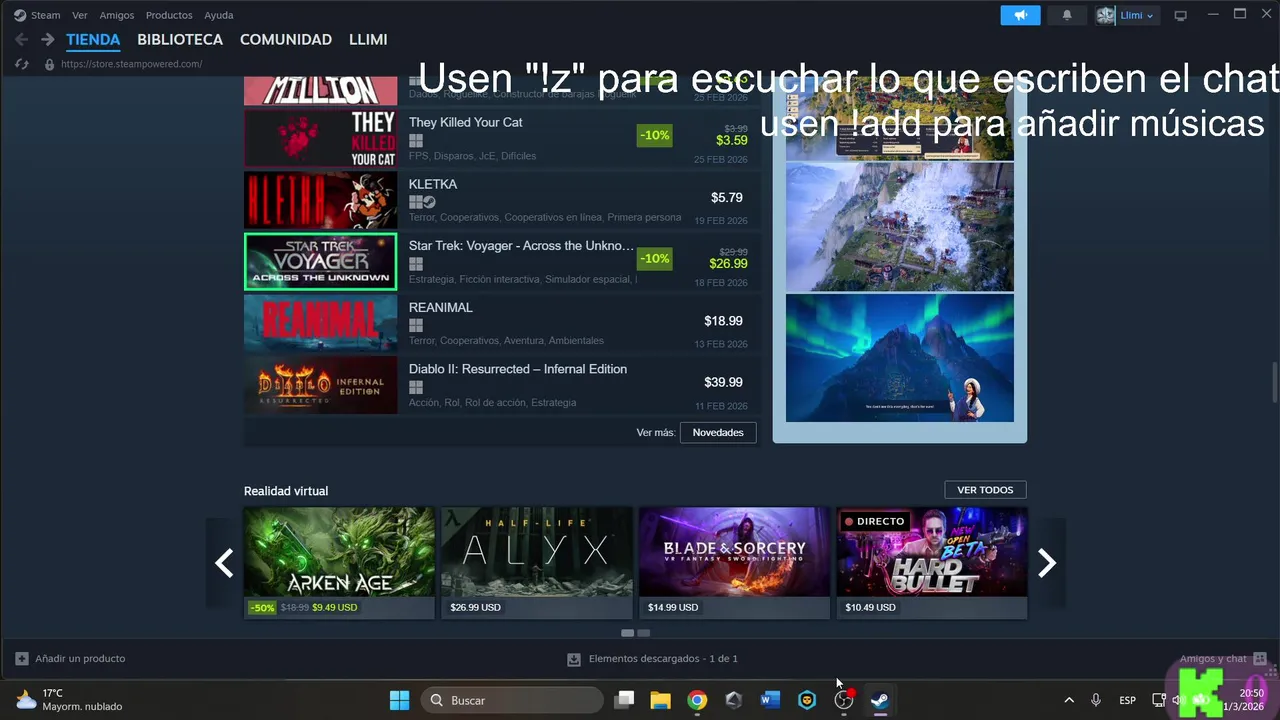The height and width of the screenshot is (720, 1280).
Task: Click the $5.79 KLETKA price
Action: [x=727, y=198]
